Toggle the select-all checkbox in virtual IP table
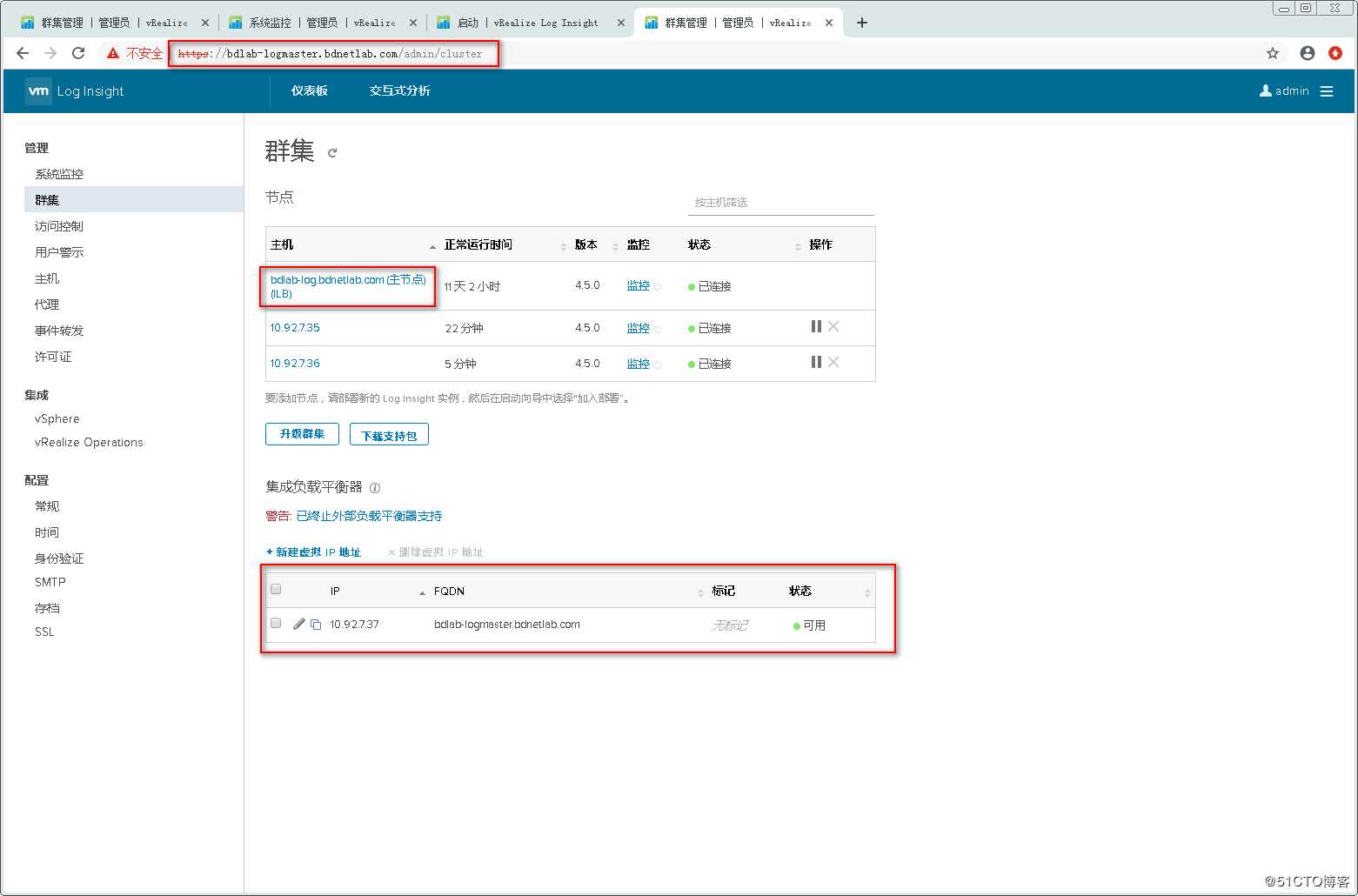Screen dimensions: 1358x896 (x=276, y=589)
